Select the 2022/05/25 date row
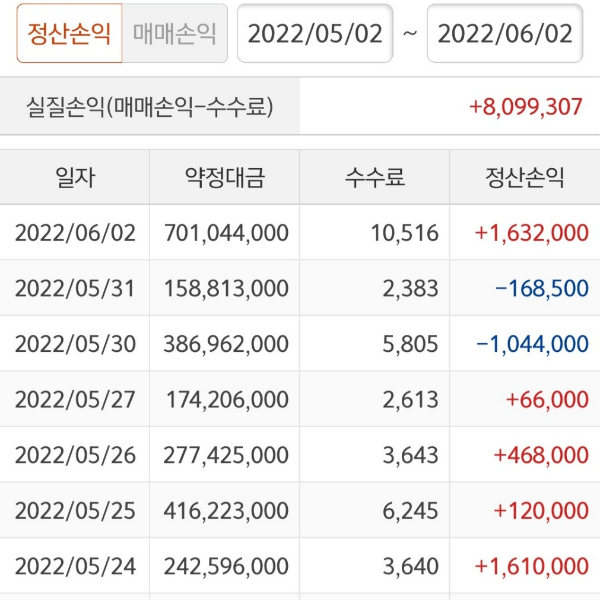The height and width of the screenshot is (600, 600). [x=75, y=511]
